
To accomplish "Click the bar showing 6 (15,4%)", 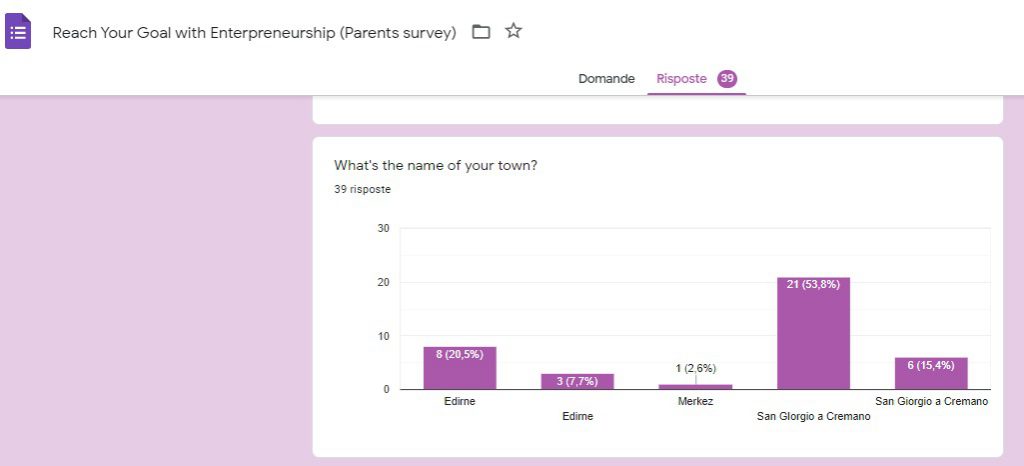I will (x=931, y=373).
